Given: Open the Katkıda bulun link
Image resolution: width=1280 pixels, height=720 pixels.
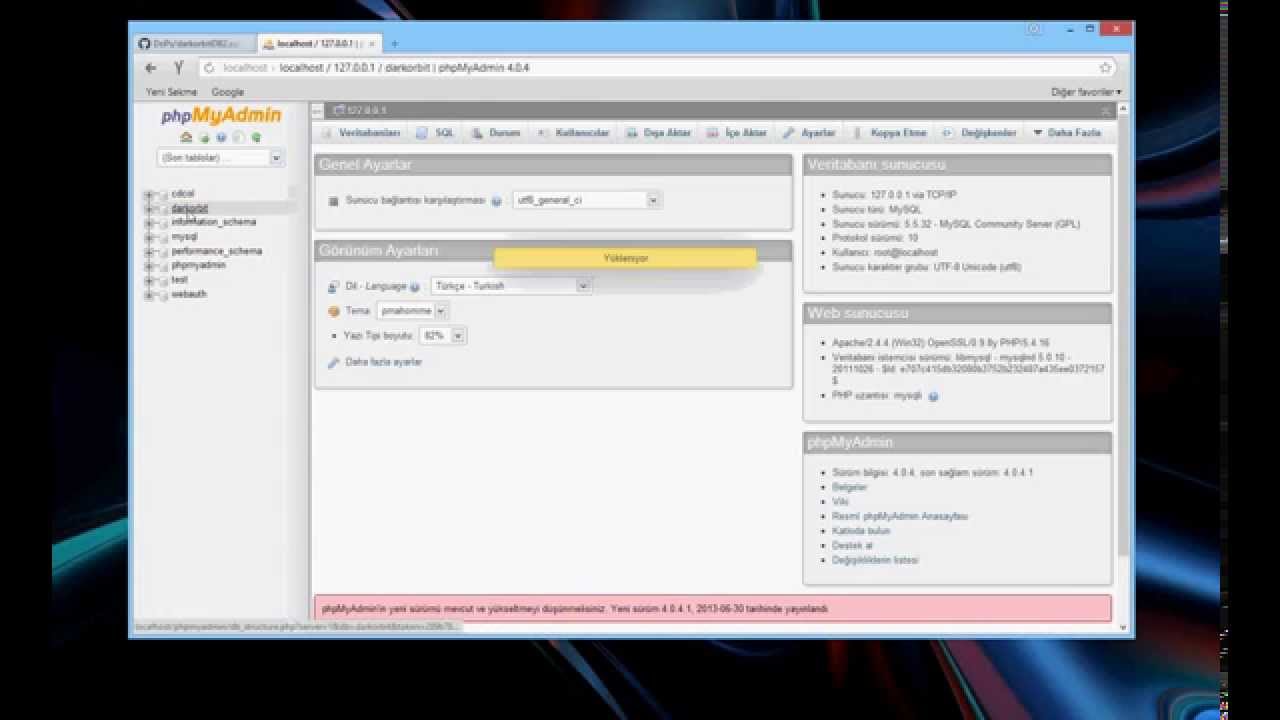Looking at the screenshot, I should coord(861,531).
